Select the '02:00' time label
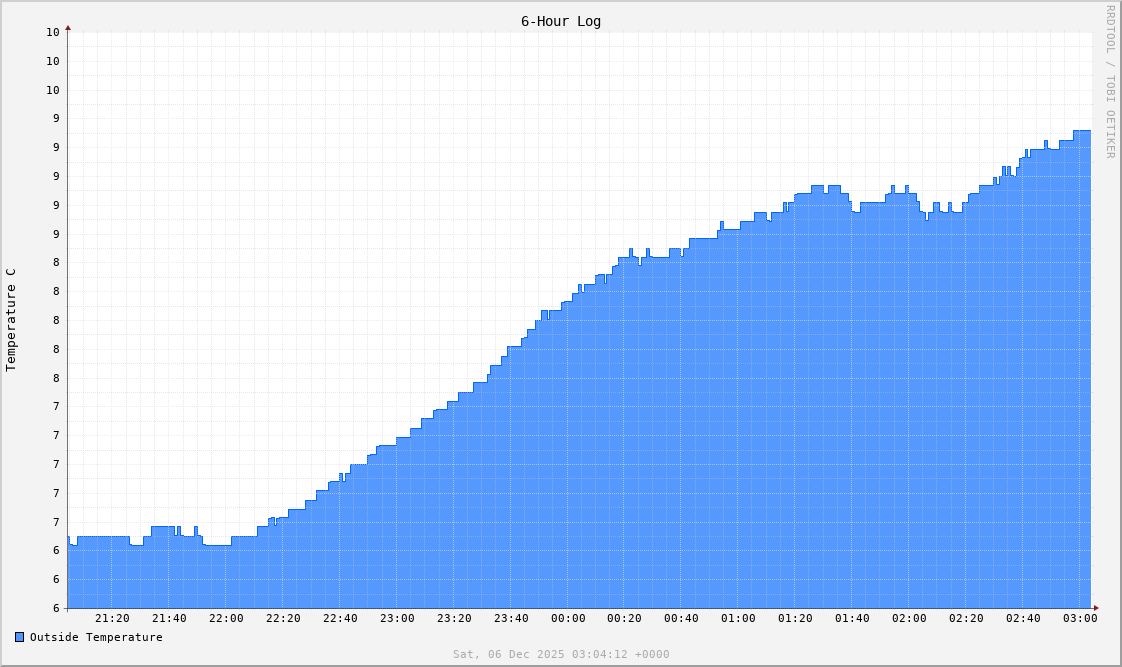 [910, 620]
